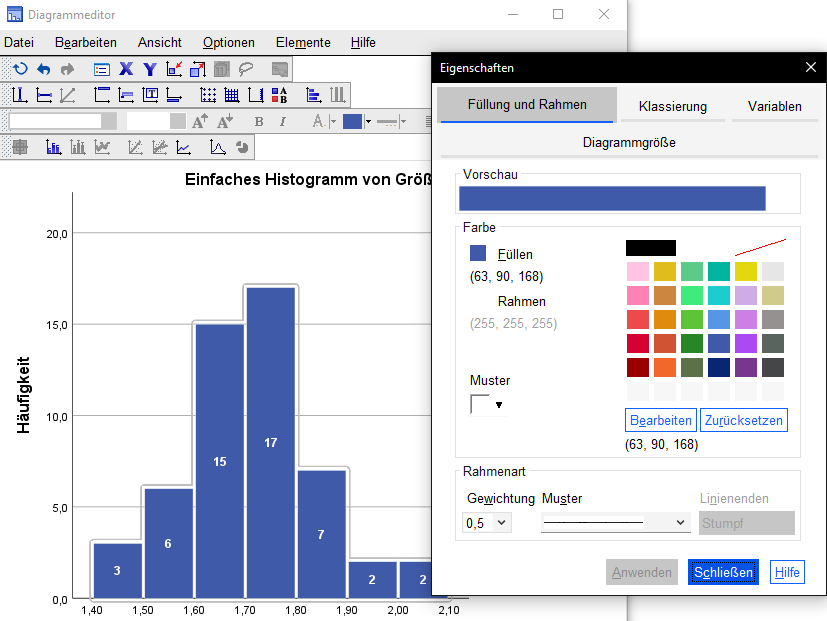Click the Hilfe button
The width and height of the screenshot is (827, 621).
(786, 572)
